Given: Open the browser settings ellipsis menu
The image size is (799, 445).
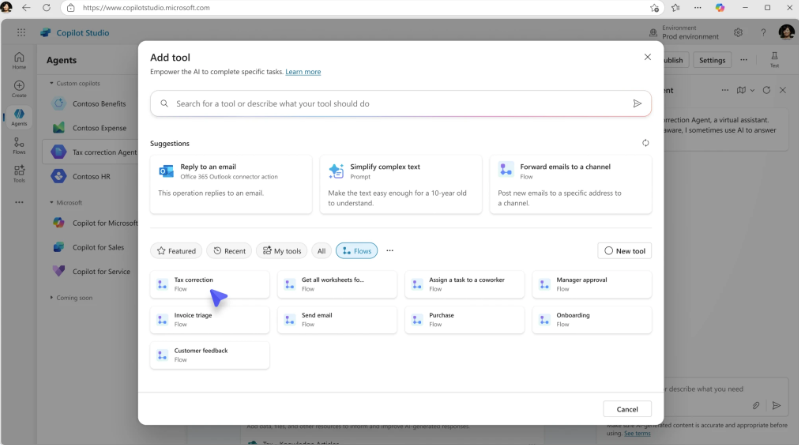Looking at the screenshot, I should 698,8.
